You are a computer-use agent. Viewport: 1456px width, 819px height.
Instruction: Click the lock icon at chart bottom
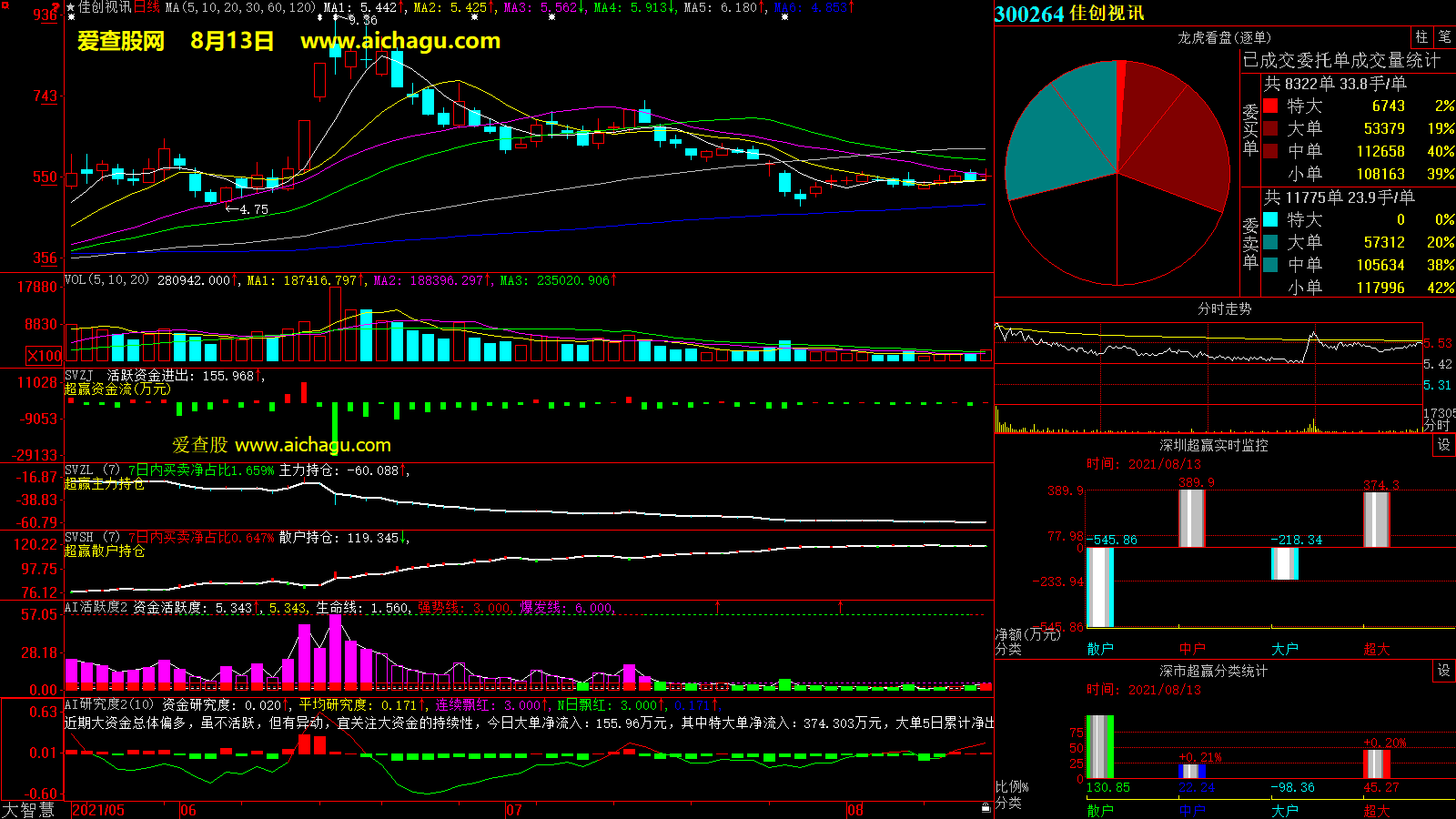tap(986, 808)
